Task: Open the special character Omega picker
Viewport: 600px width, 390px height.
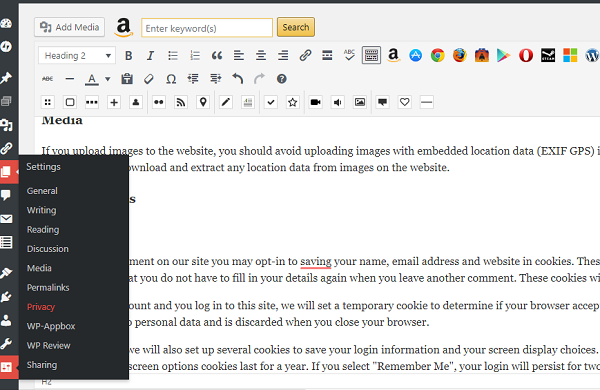Action: [171, 79]
